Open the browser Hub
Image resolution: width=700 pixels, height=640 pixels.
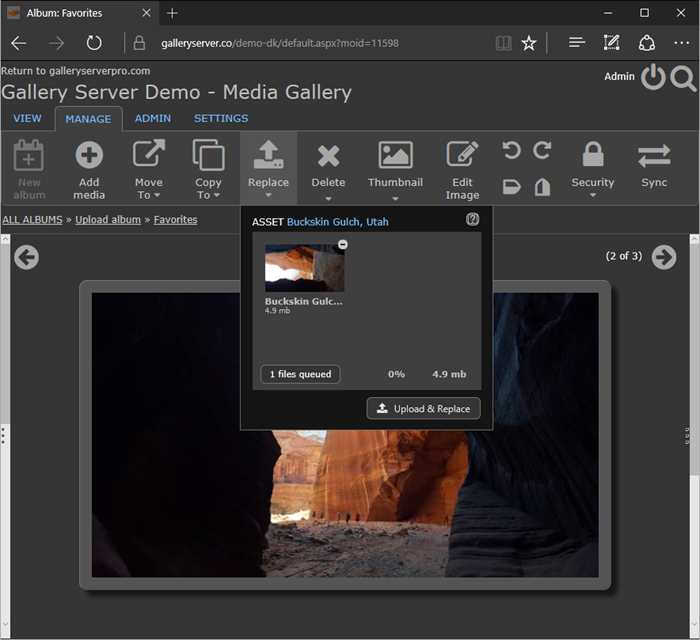coord(576,43)
